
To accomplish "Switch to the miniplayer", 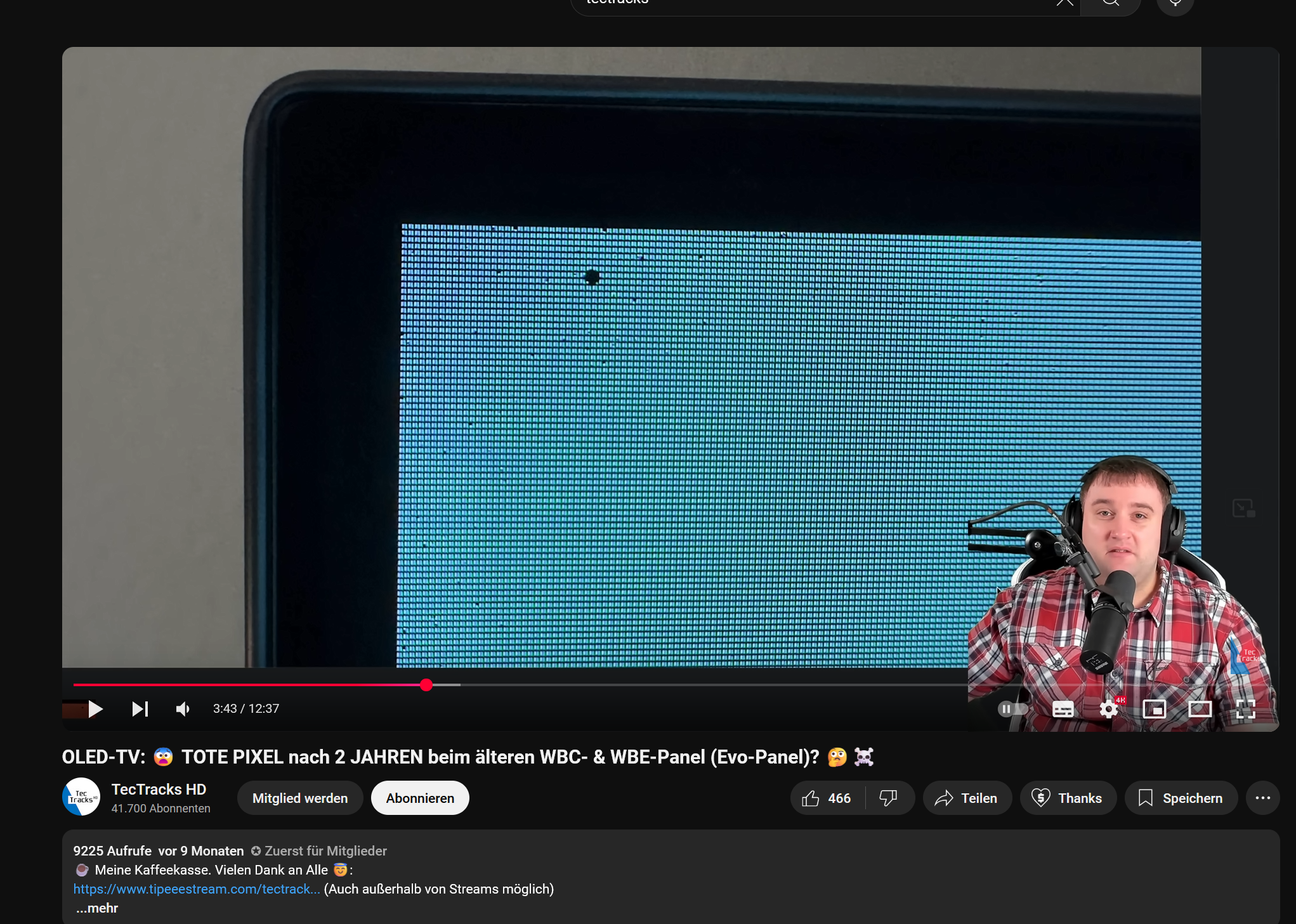I will point(1155,709).
